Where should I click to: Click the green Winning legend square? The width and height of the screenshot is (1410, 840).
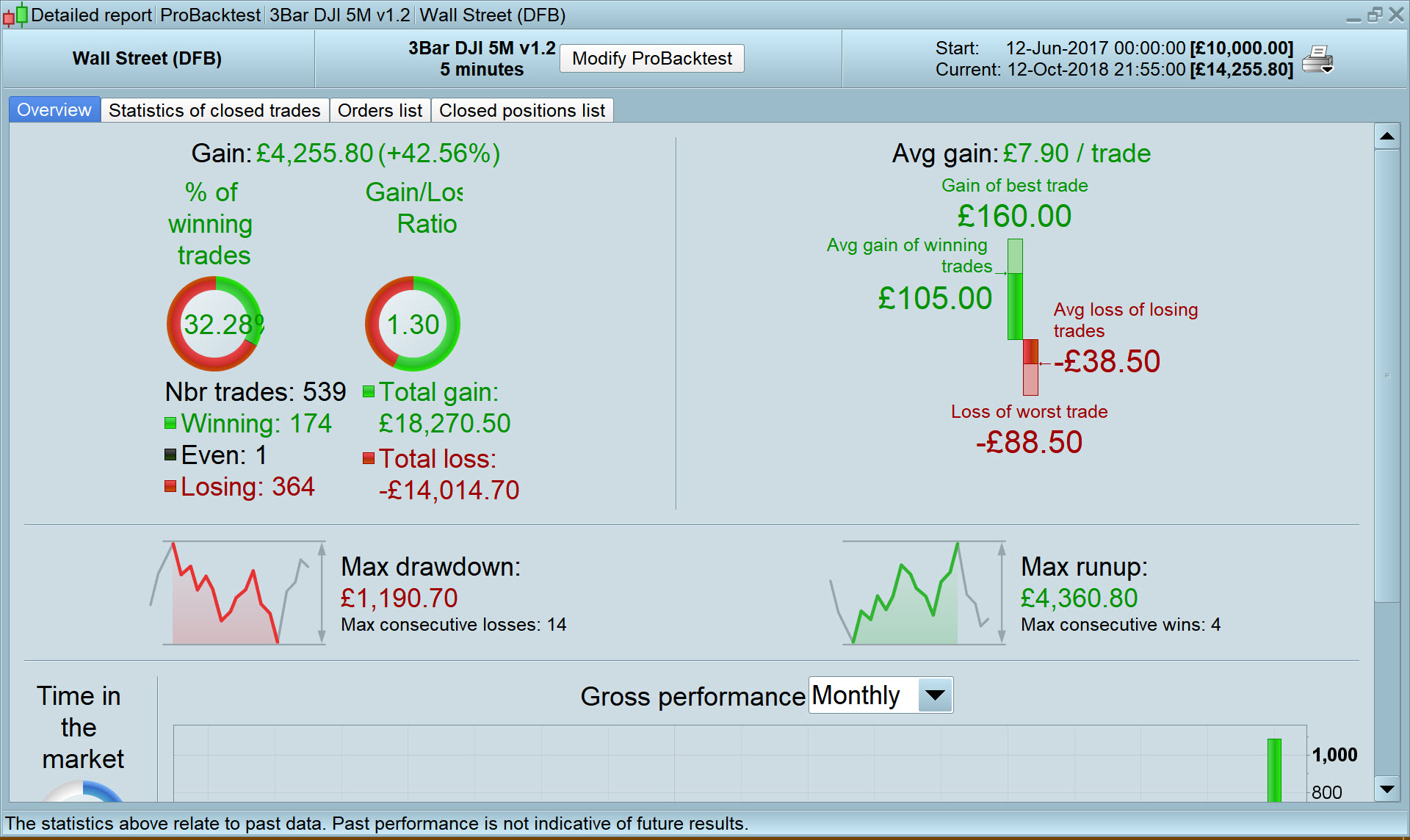170,423
